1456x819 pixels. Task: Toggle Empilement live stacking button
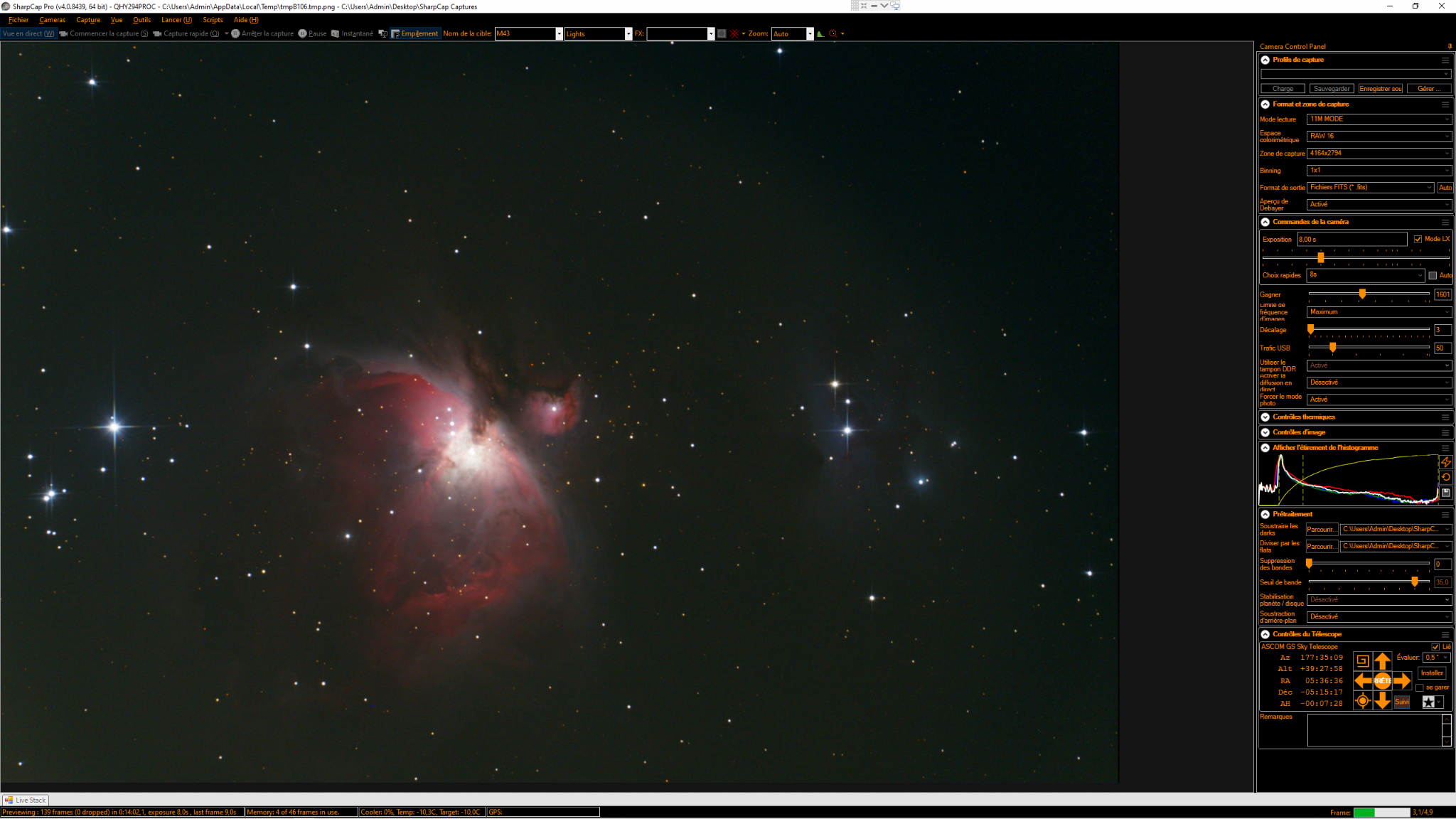click(x=415, y=33)
